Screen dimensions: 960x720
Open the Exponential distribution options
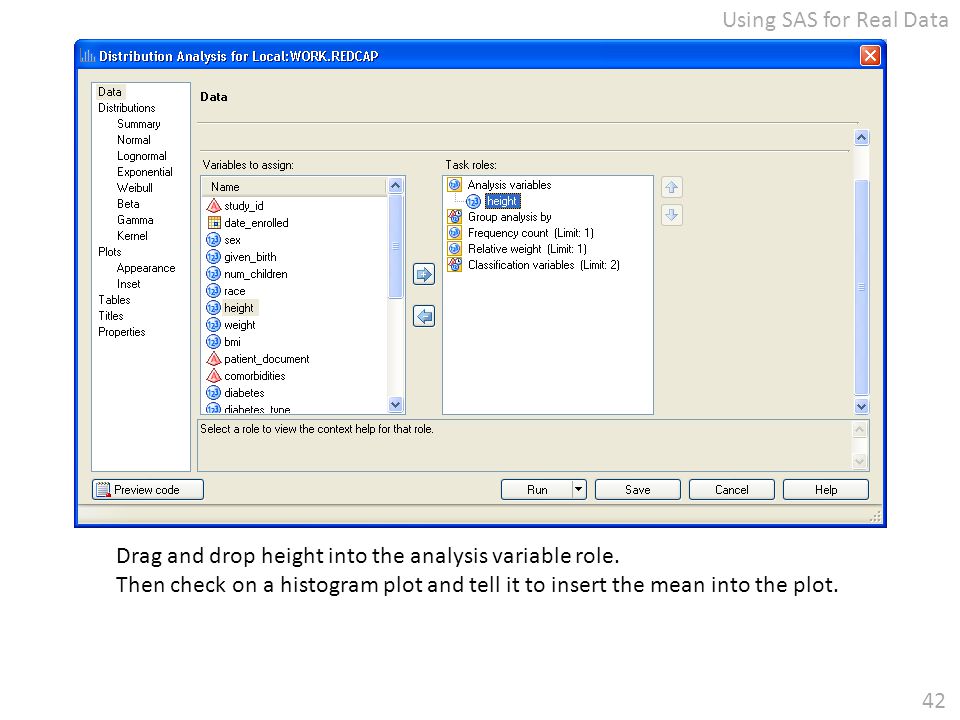145,171
